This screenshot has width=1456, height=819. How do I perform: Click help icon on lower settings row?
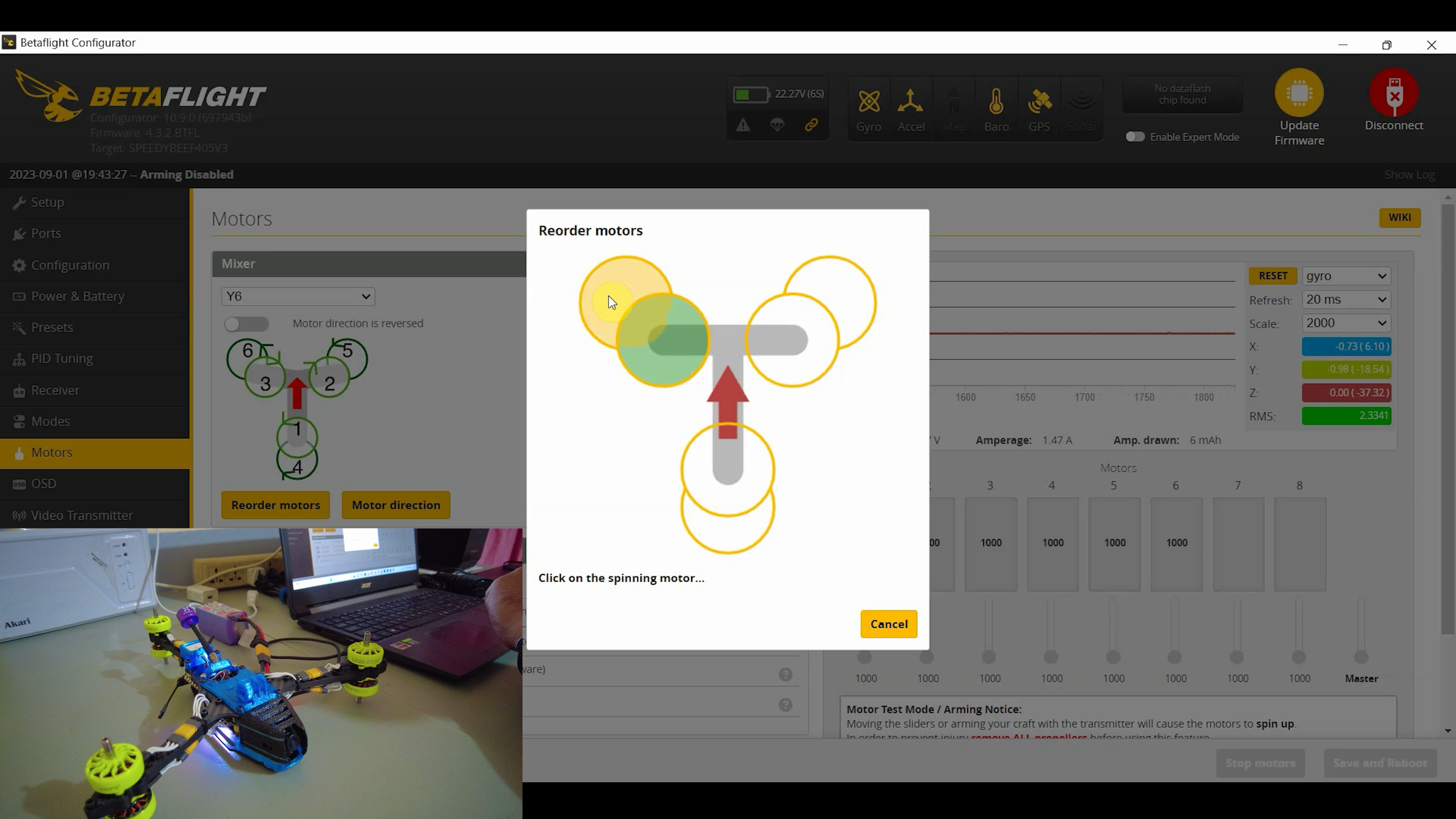(x=786, y=705)
